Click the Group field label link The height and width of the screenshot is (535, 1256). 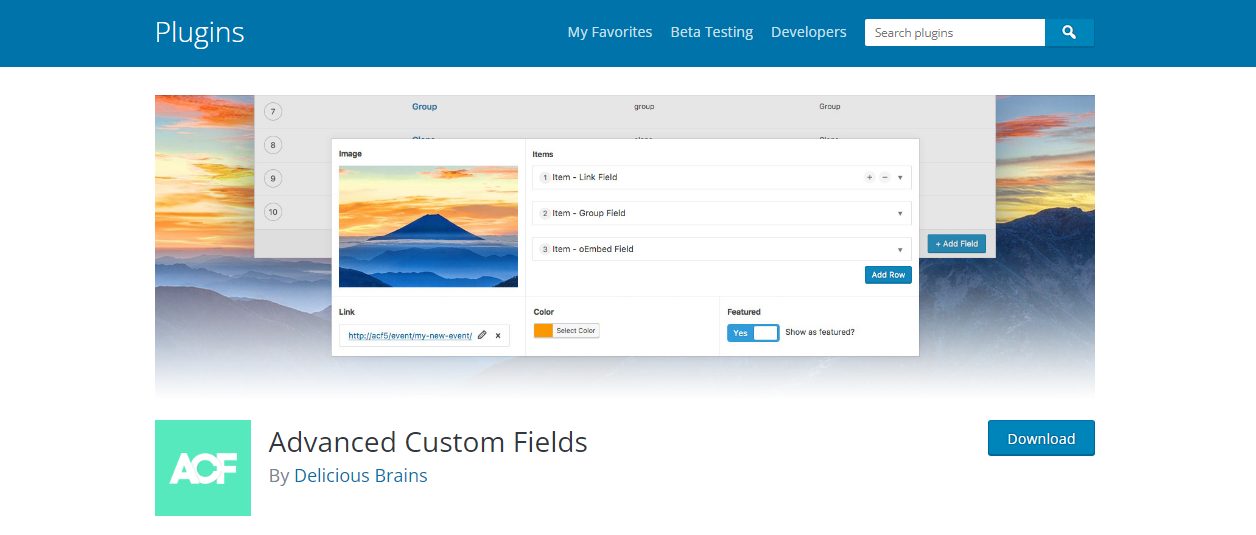pyautogui.click(x=424, y=106)
